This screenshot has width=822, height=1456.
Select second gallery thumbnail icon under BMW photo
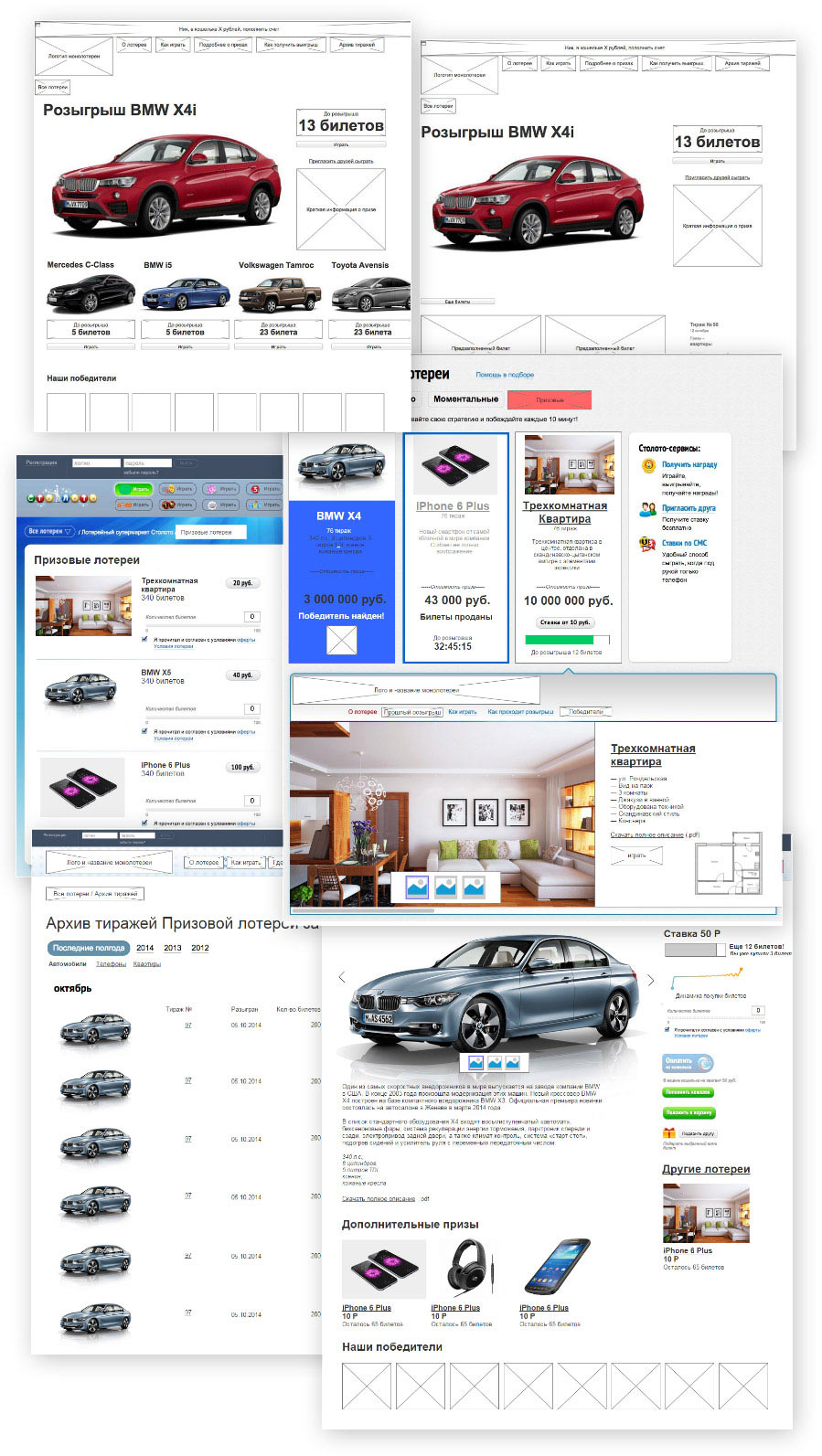495,1063
